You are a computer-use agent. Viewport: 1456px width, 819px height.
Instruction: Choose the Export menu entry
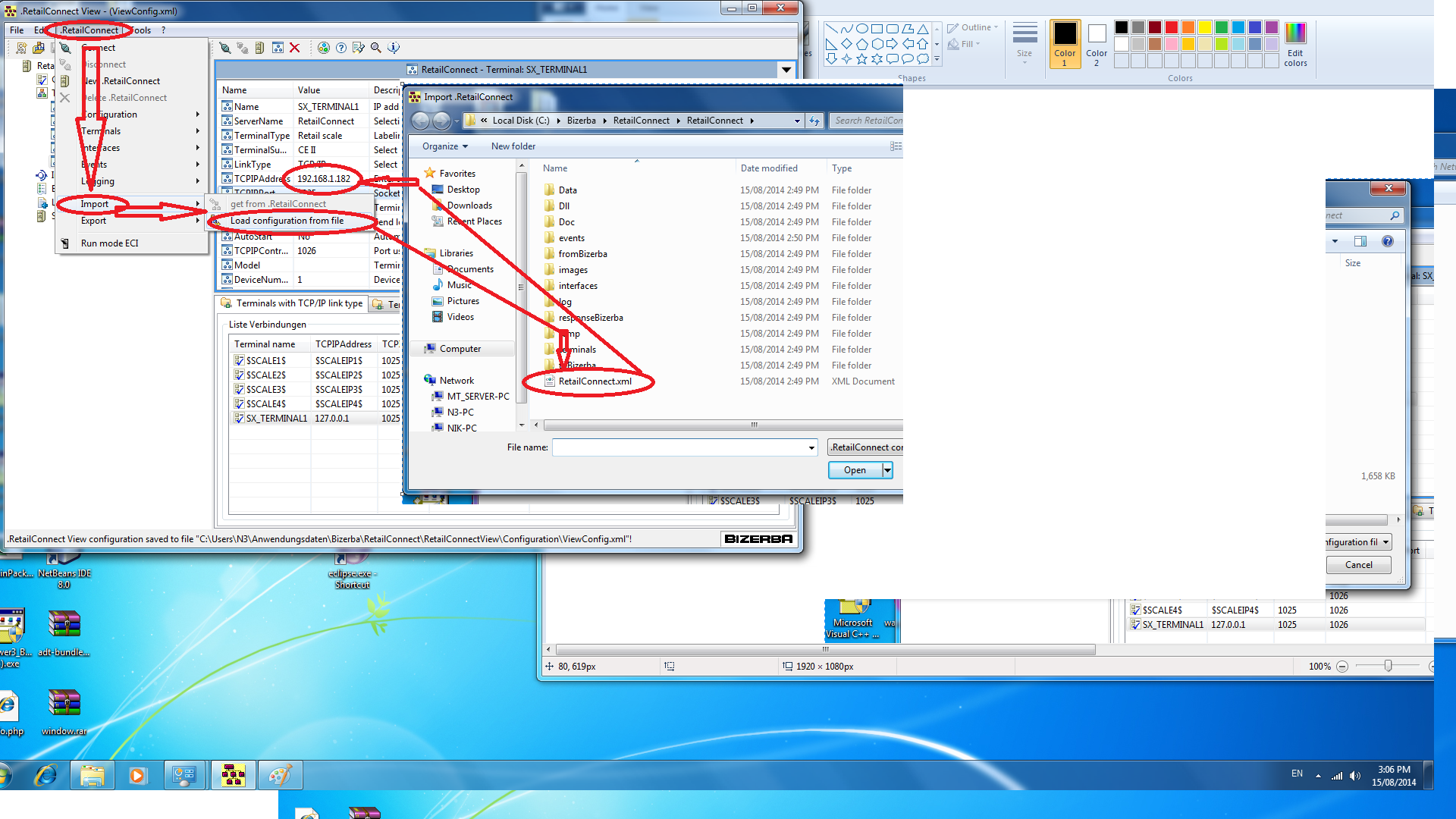pos(93,221)
